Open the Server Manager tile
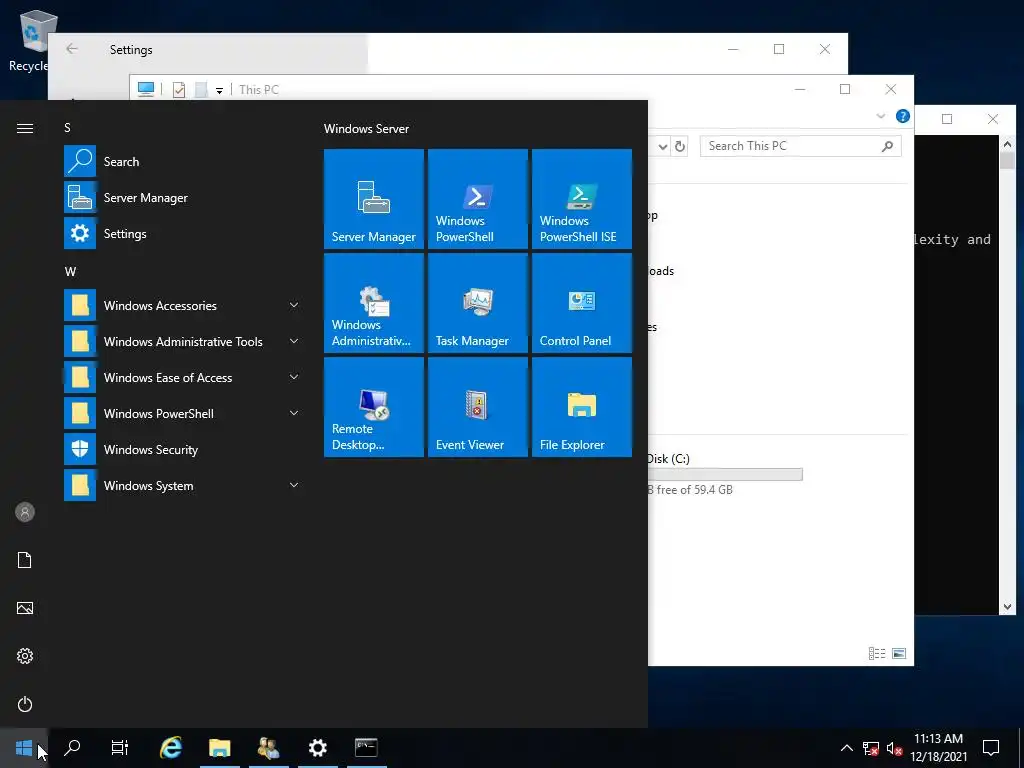 [374, 199]
